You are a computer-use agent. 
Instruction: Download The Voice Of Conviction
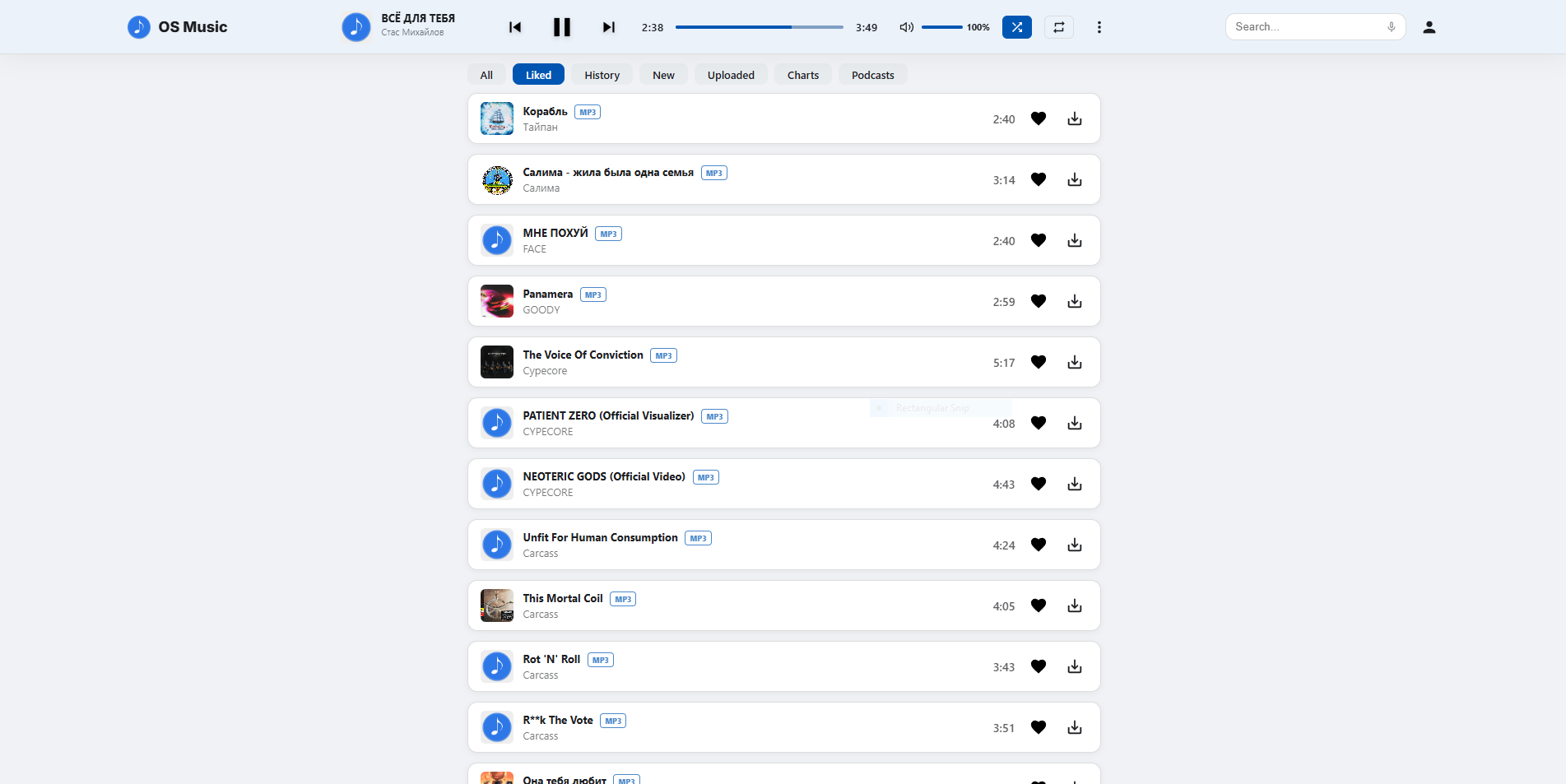(x=1075, y=362)
